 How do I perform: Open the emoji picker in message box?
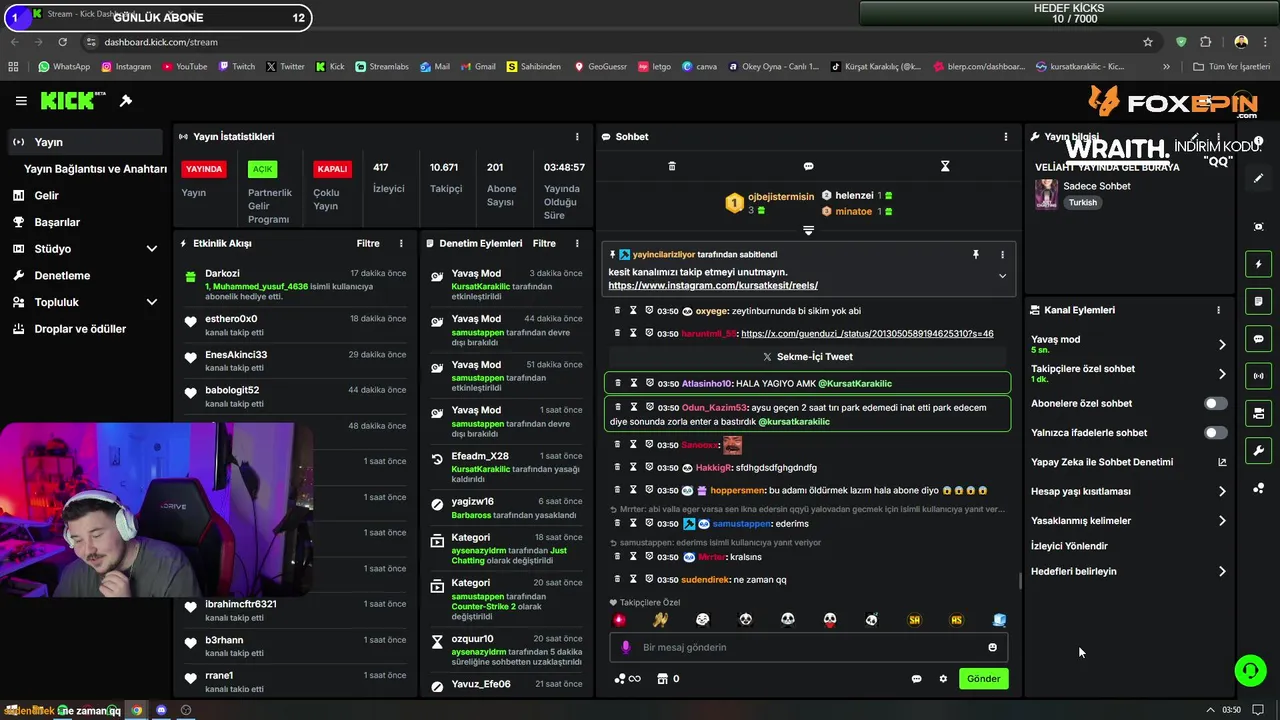(992, 647)
